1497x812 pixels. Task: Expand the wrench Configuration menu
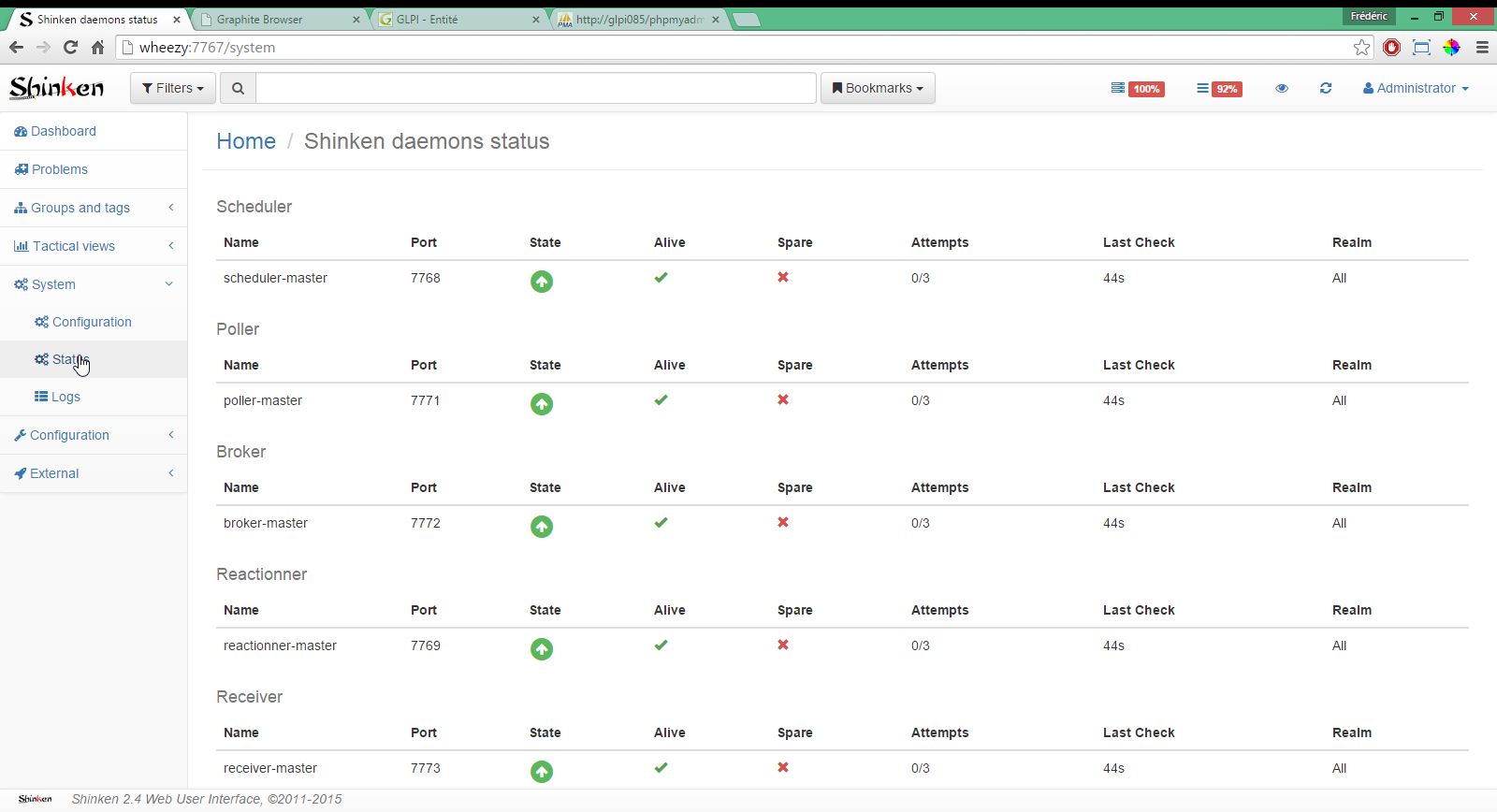point(94,435)
